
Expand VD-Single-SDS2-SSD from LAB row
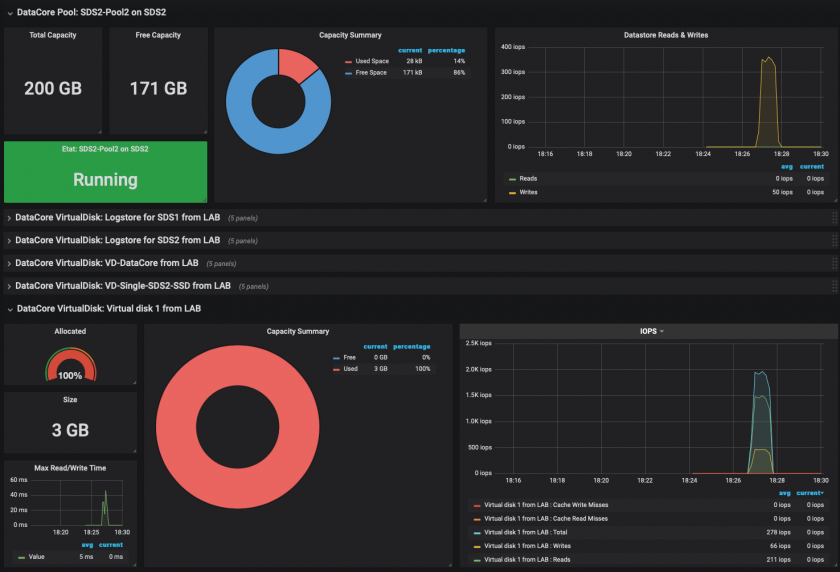(x=123, y=285)
